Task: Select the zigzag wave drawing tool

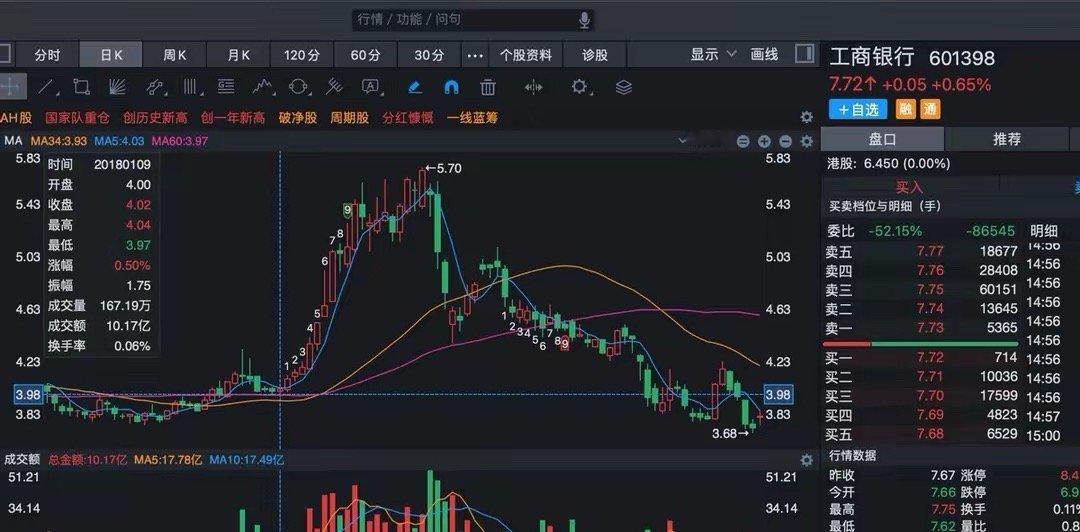Action: [x=262, y=87]
